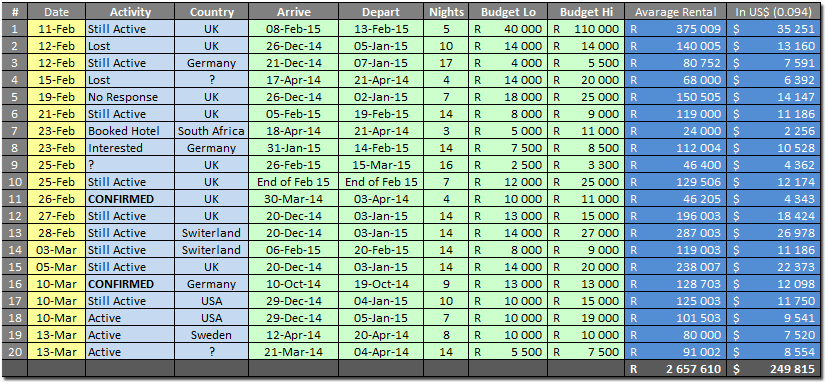The image size is (828, 385).
Task: Select the CONFIRMED cell in row 11
Action: point(130,199)
